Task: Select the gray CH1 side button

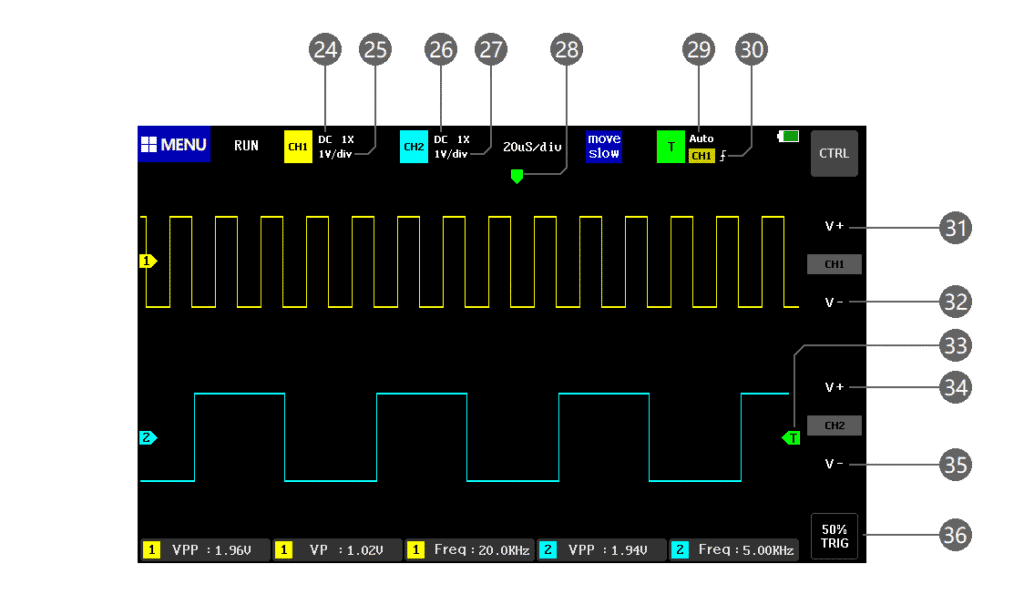Action: click(x=834, y=264)
